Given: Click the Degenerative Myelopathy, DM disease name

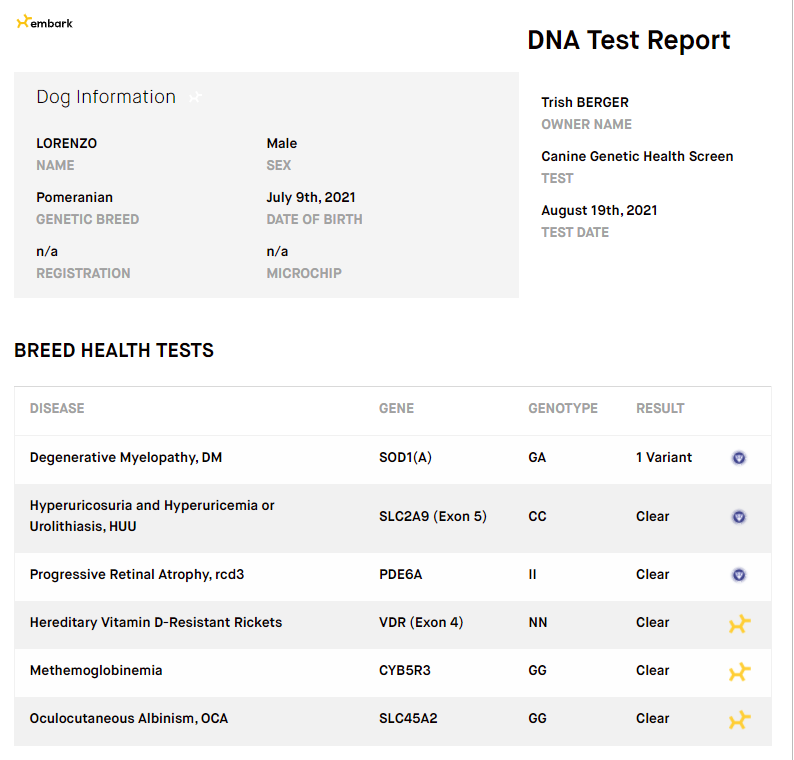Looking at the screenshot, I should (126, 458).
